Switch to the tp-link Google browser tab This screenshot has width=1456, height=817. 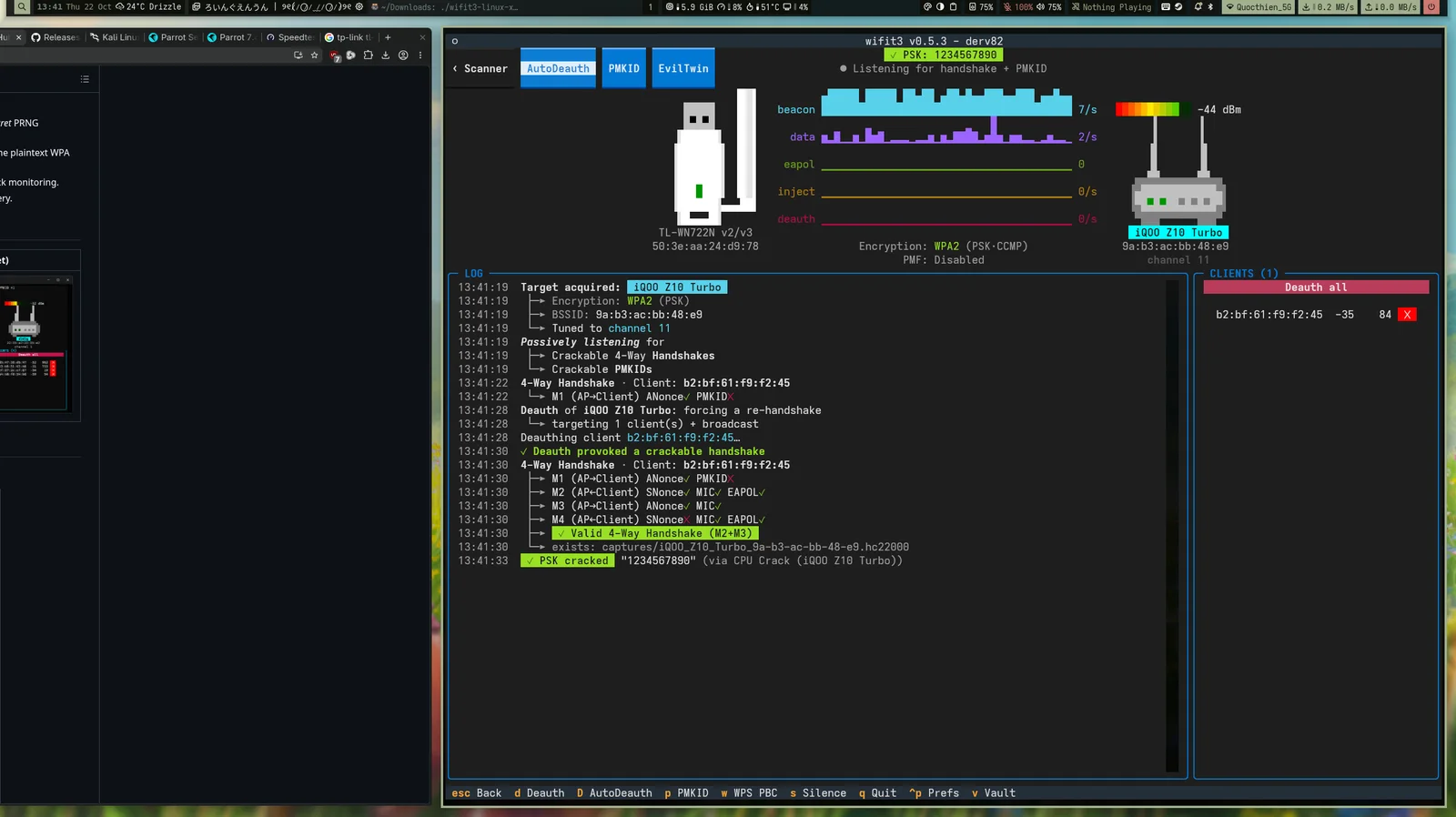pos(349,37)
